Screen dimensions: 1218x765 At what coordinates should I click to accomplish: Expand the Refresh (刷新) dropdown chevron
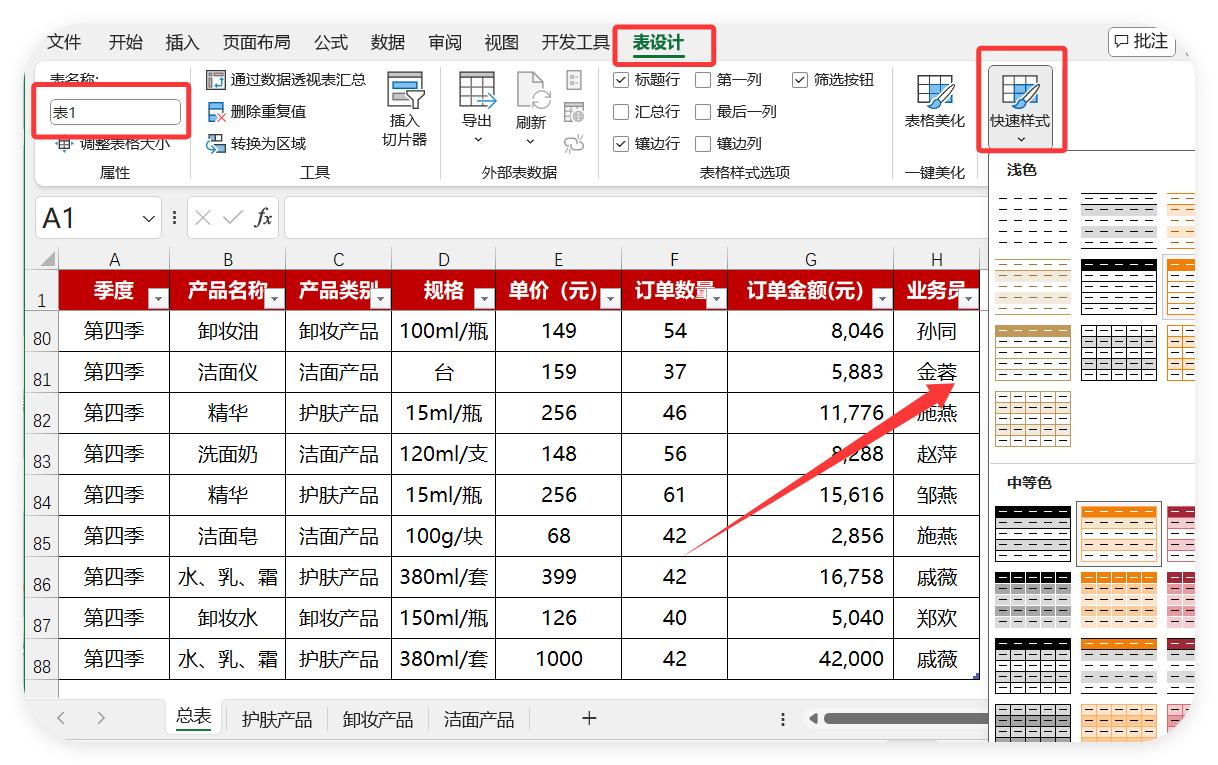pyautogui.click(x=531, y=142)
